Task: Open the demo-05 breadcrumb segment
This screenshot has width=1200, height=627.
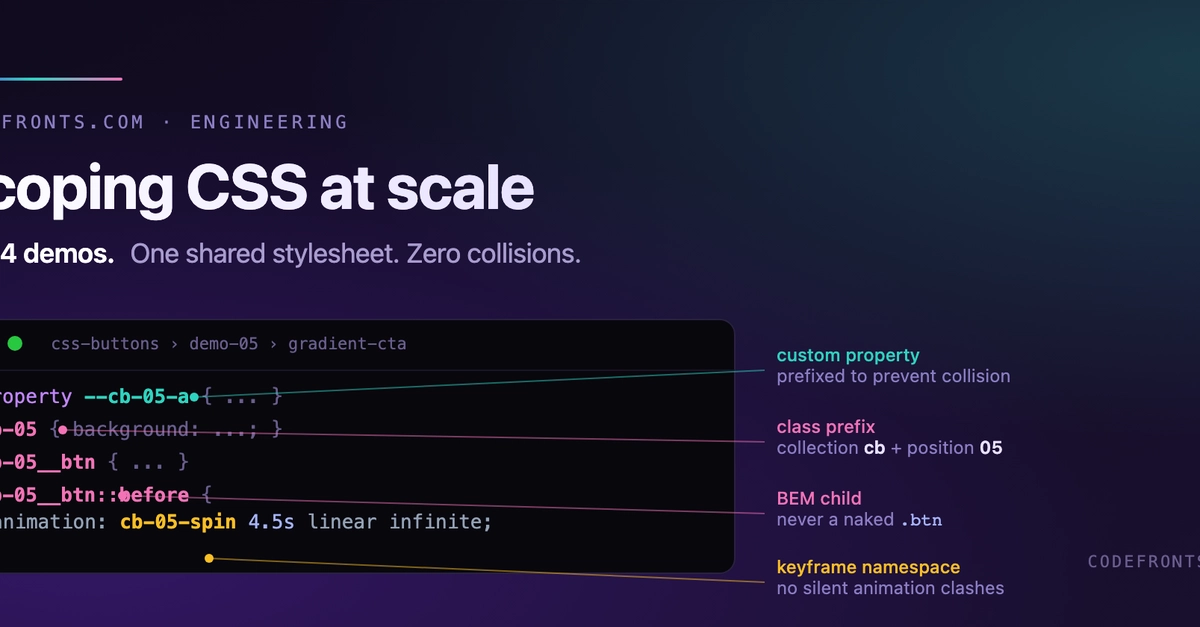Action: point(223,344)
